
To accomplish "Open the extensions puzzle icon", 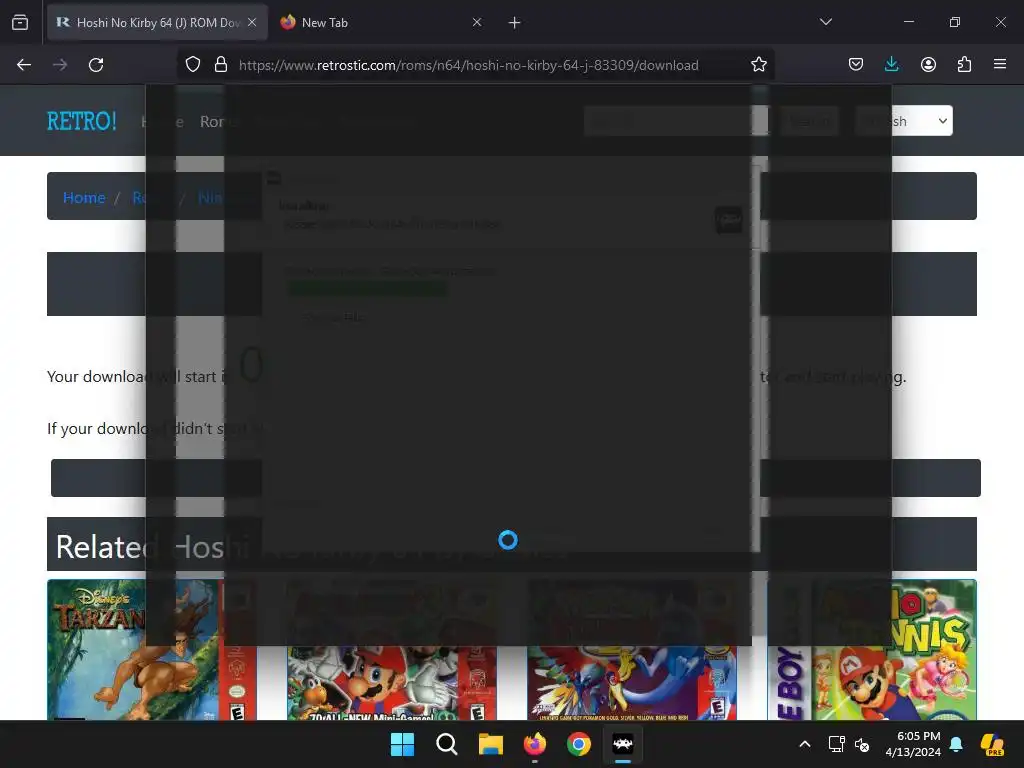I will click(x=964, y=65).
